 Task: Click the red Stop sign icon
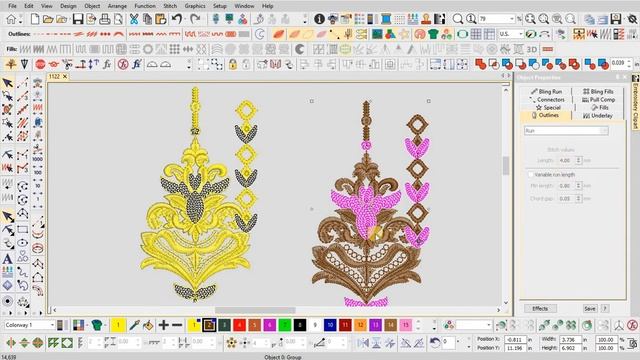tap(40, 64)
